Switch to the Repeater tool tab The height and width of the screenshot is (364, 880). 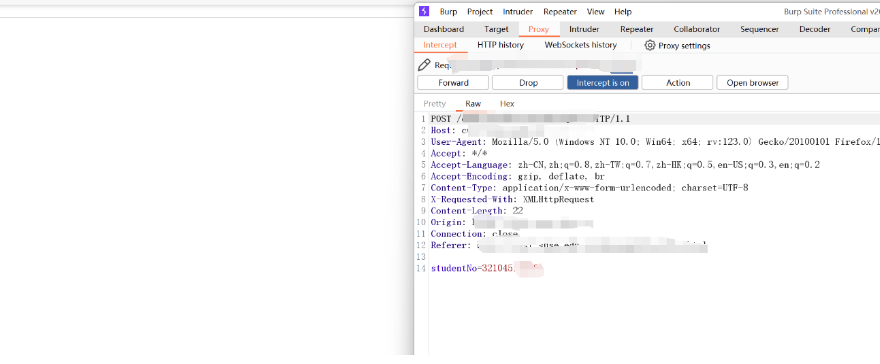point(636,29)
